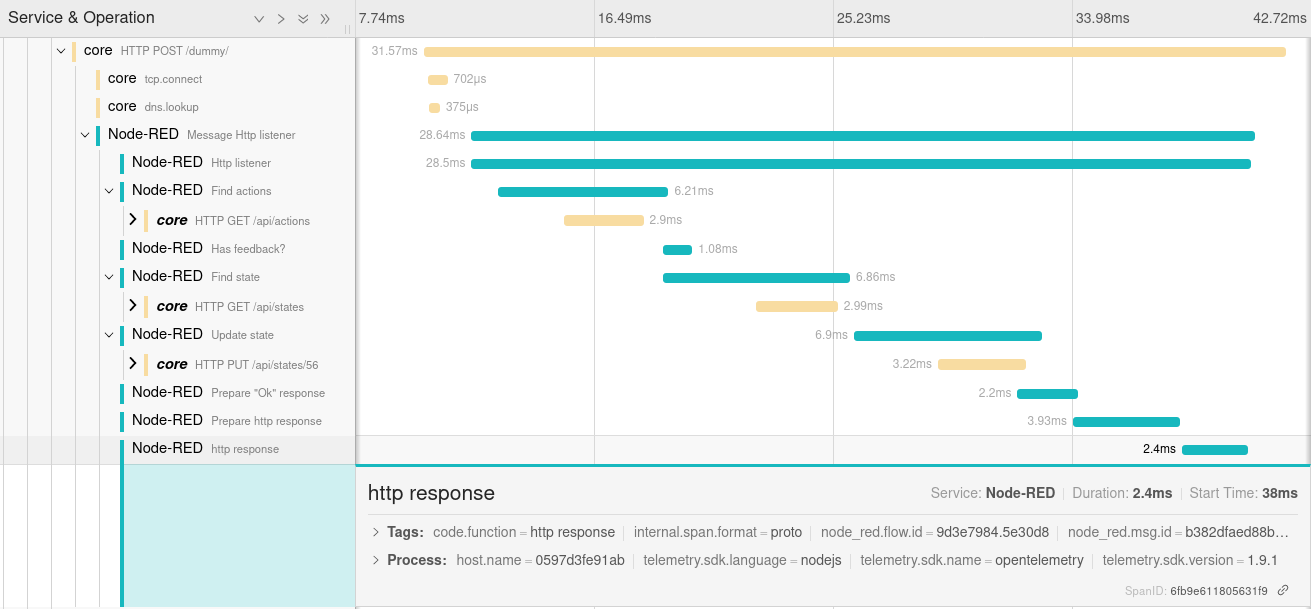Click the 375µs dns.lookup span bar
Screen dimensions: 1311x609
click(x=434, y=108)
